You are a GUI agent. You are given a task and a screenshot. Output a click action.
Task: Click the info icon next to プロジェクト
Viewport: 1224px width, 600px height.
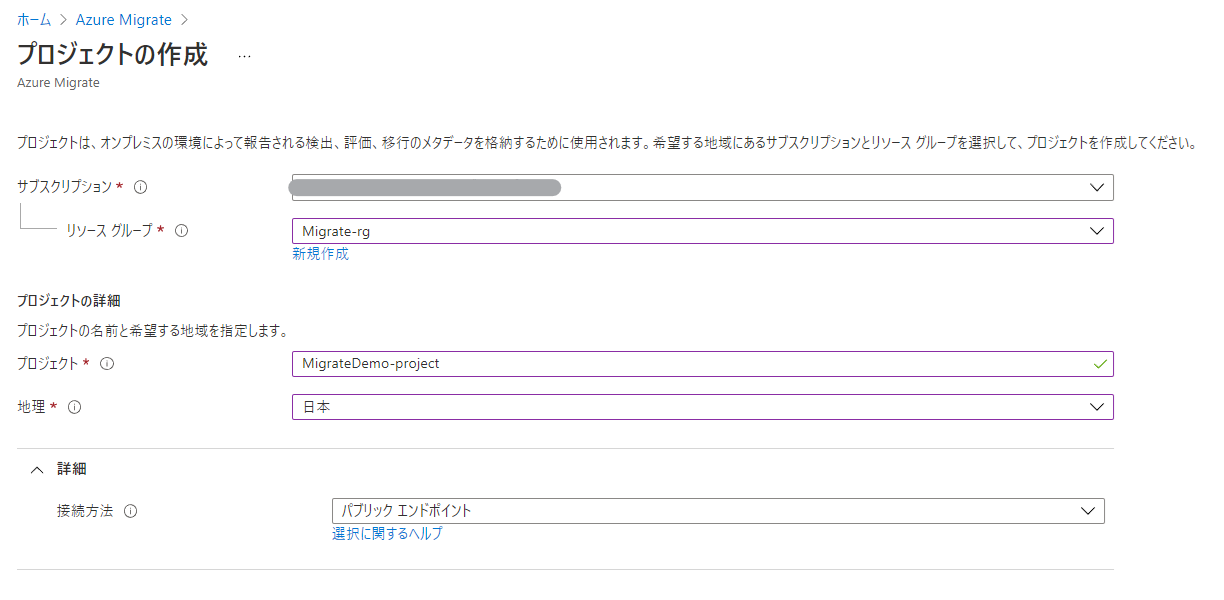click(107, 364)
